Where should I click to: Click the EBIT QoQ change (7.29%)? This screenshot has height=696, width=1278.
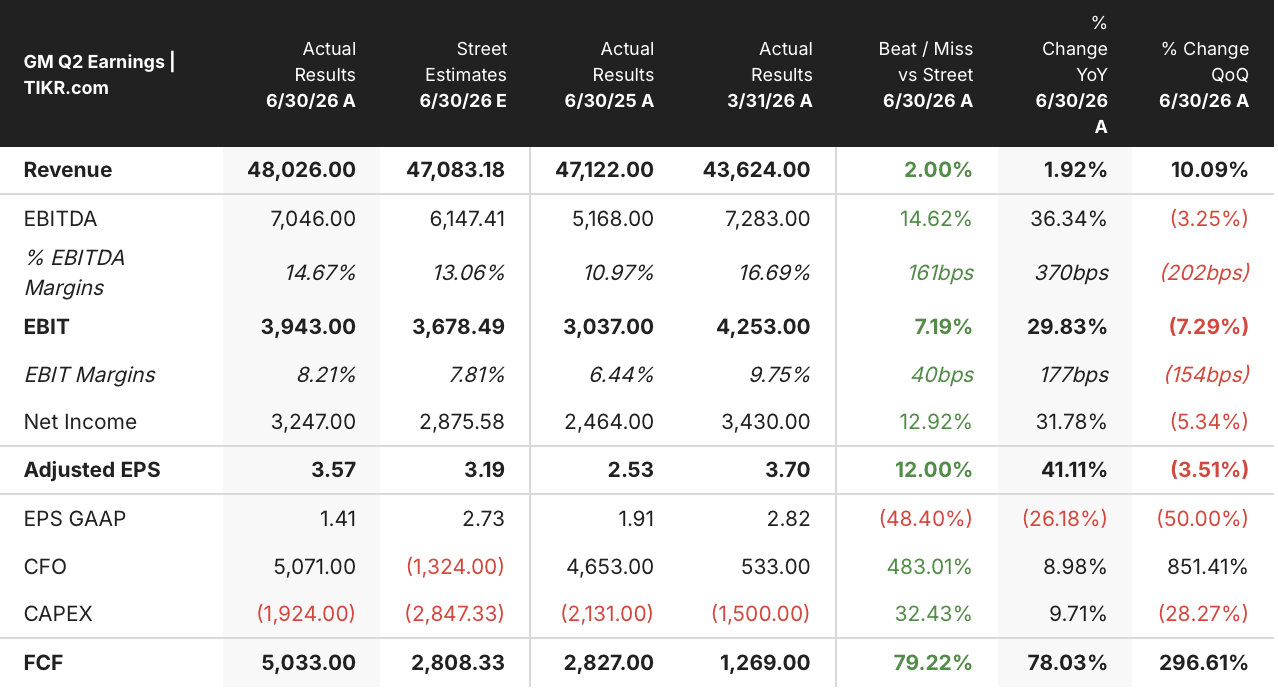tap(1206, 327)
